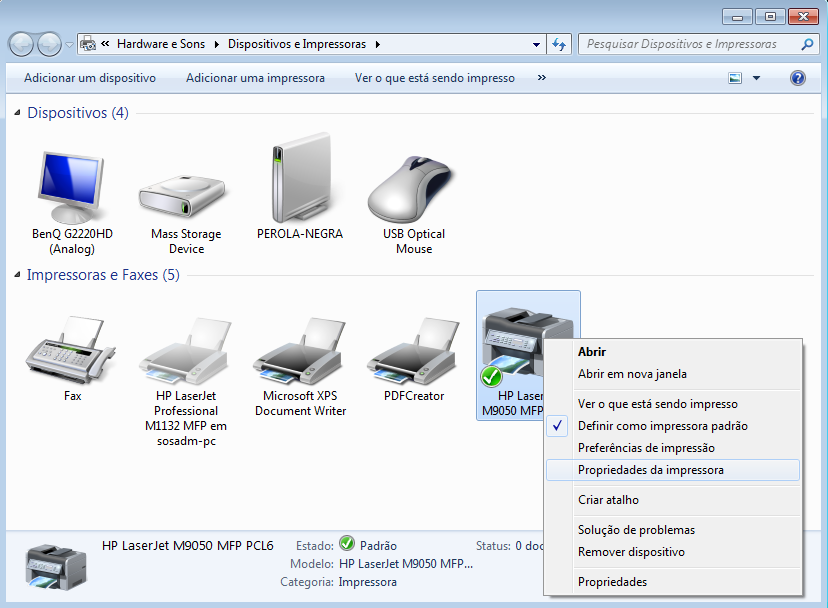Click the control panel icon in address bar
Image resolution: width=828 pixels, height=608 pixels.
click(x=88, y=44)
